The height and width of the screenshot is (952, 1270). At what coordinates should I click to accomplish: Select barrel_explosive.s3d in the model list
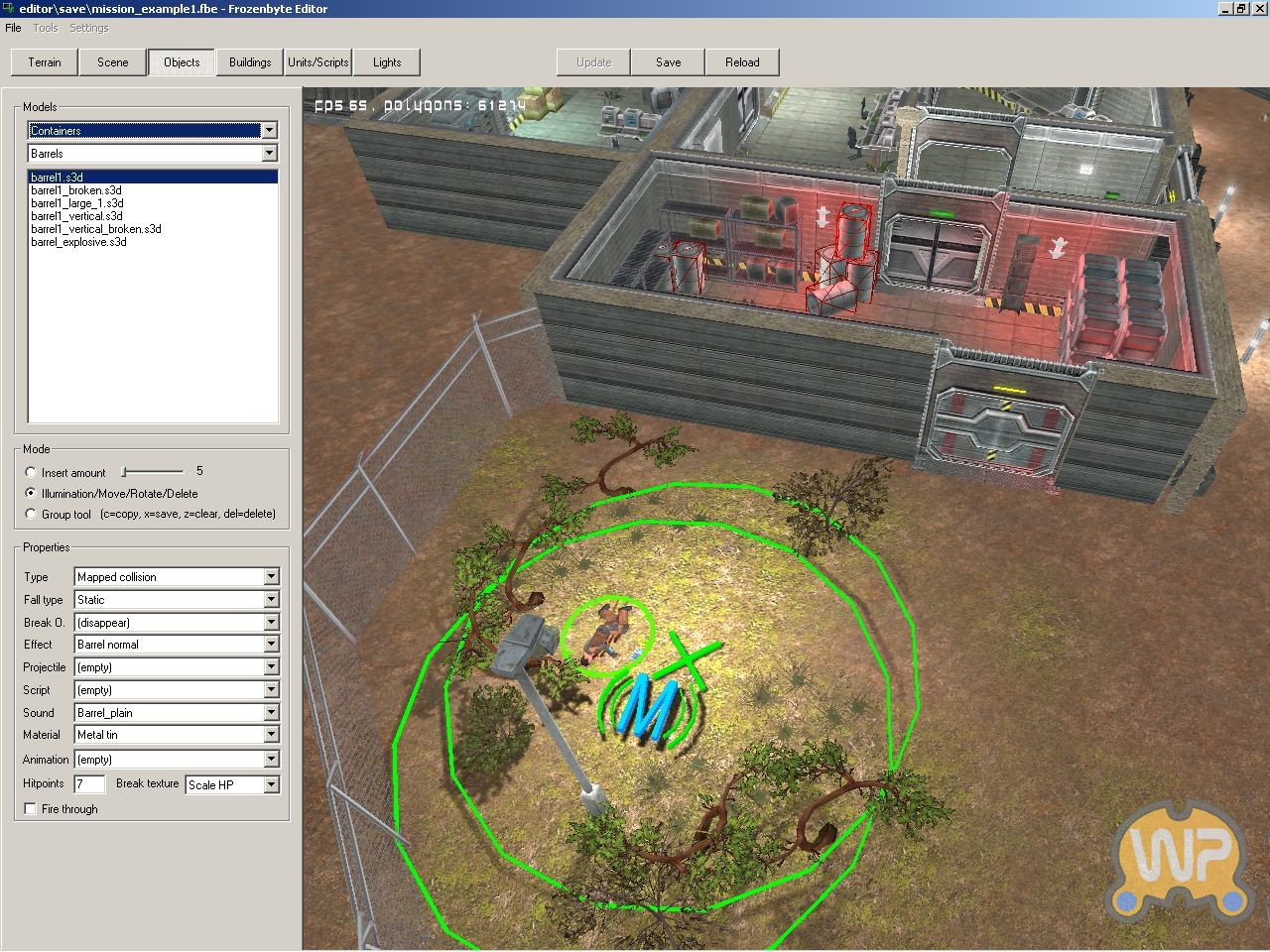pyautogui.click(x=78, y=242)
